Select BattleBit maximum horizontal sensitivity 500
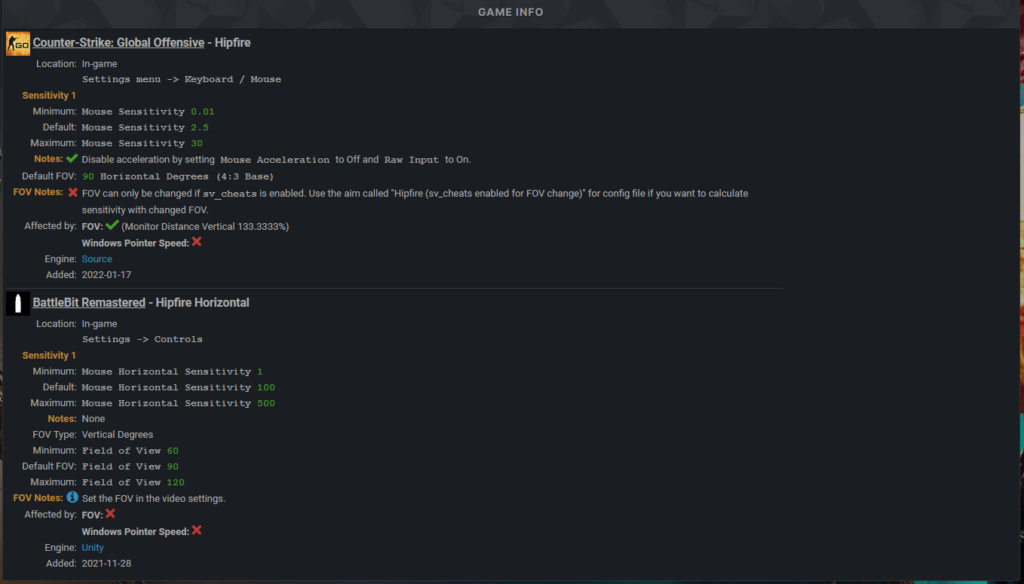This screenshot has width=1024, height=584. tap(266, 403)
